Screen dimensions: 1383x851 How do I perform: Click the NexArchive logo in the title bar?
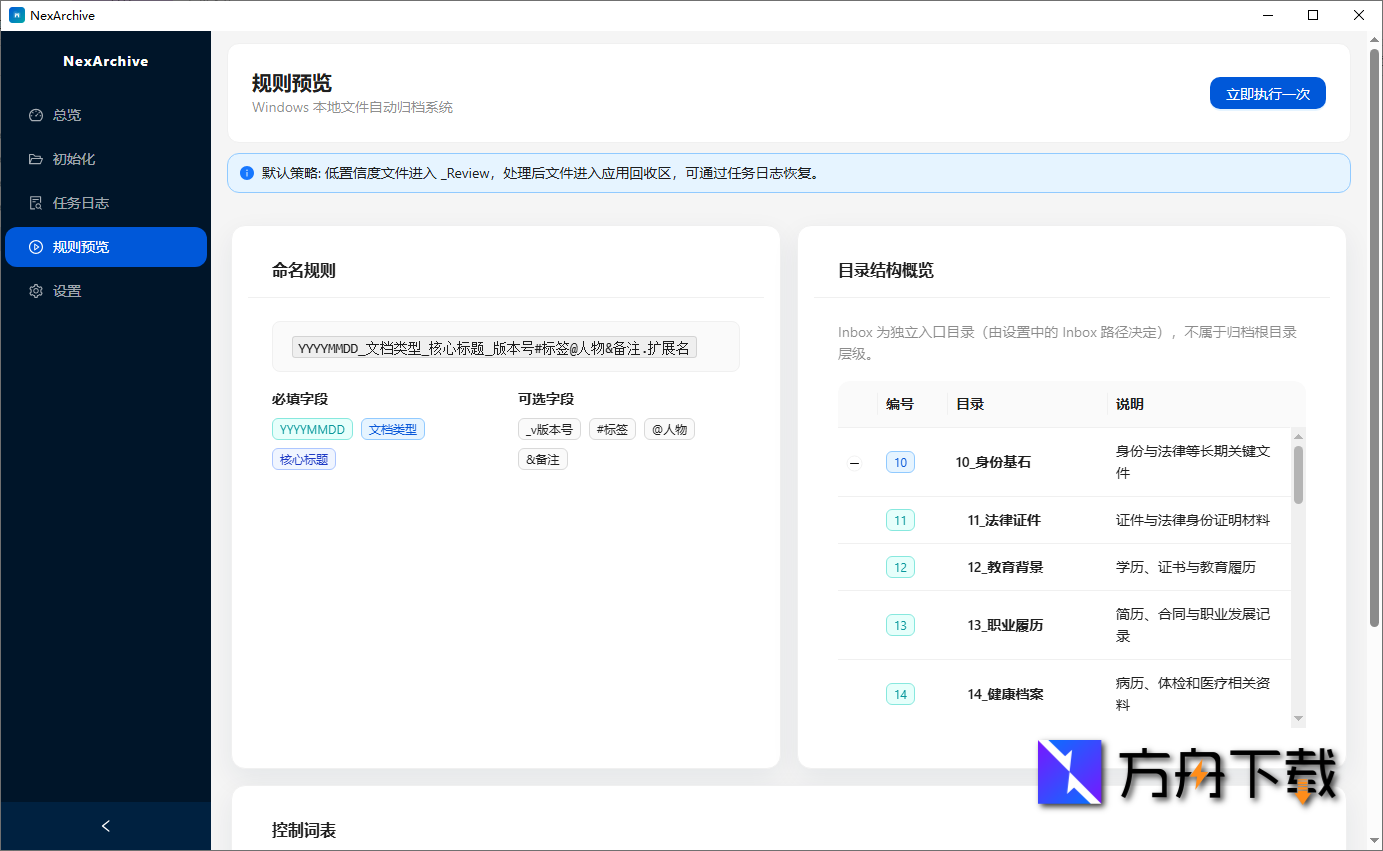pos(15,15)
